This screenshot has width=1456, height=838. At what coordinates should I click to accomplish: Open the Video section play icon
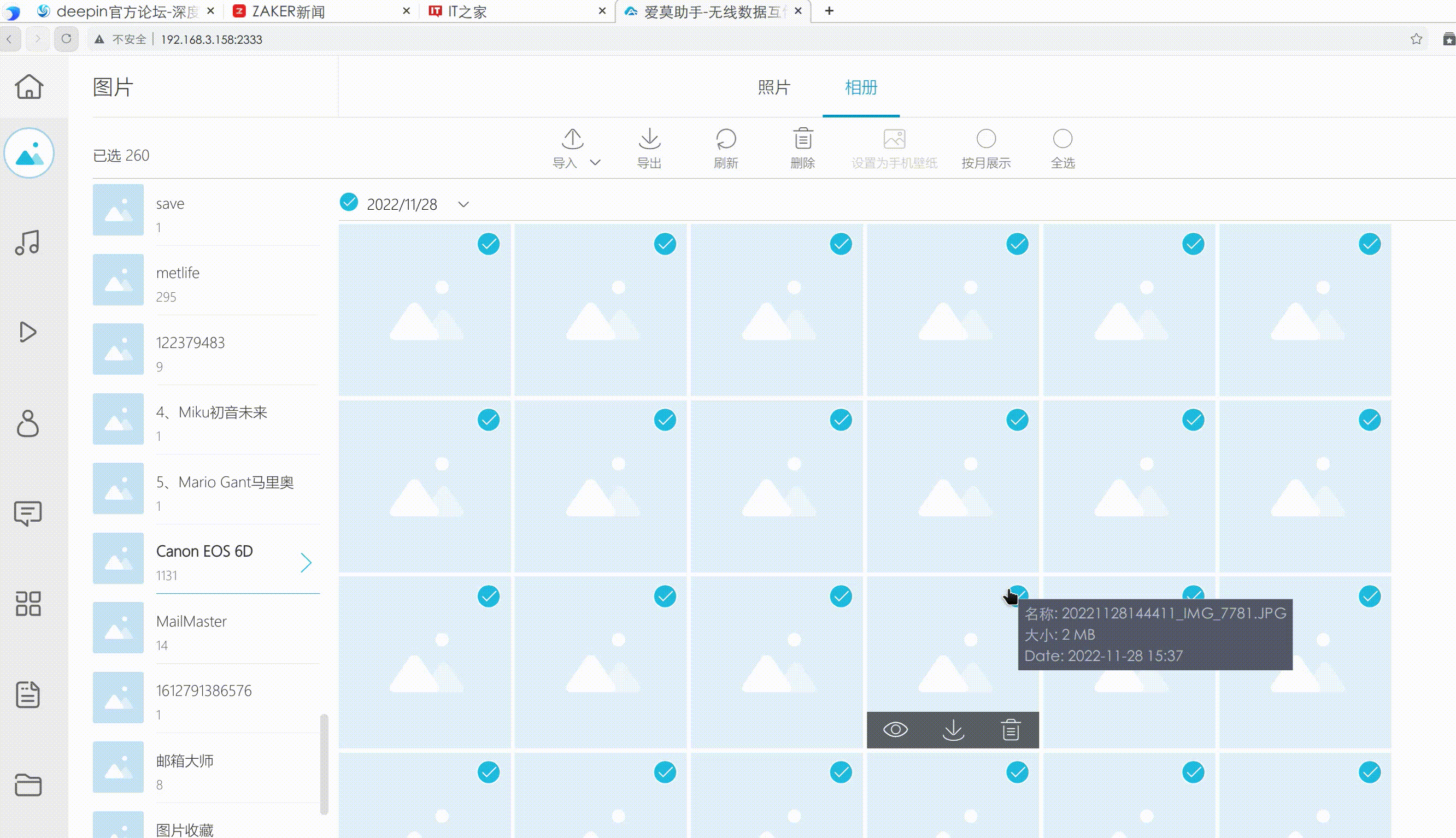click(x=28, y=332)
